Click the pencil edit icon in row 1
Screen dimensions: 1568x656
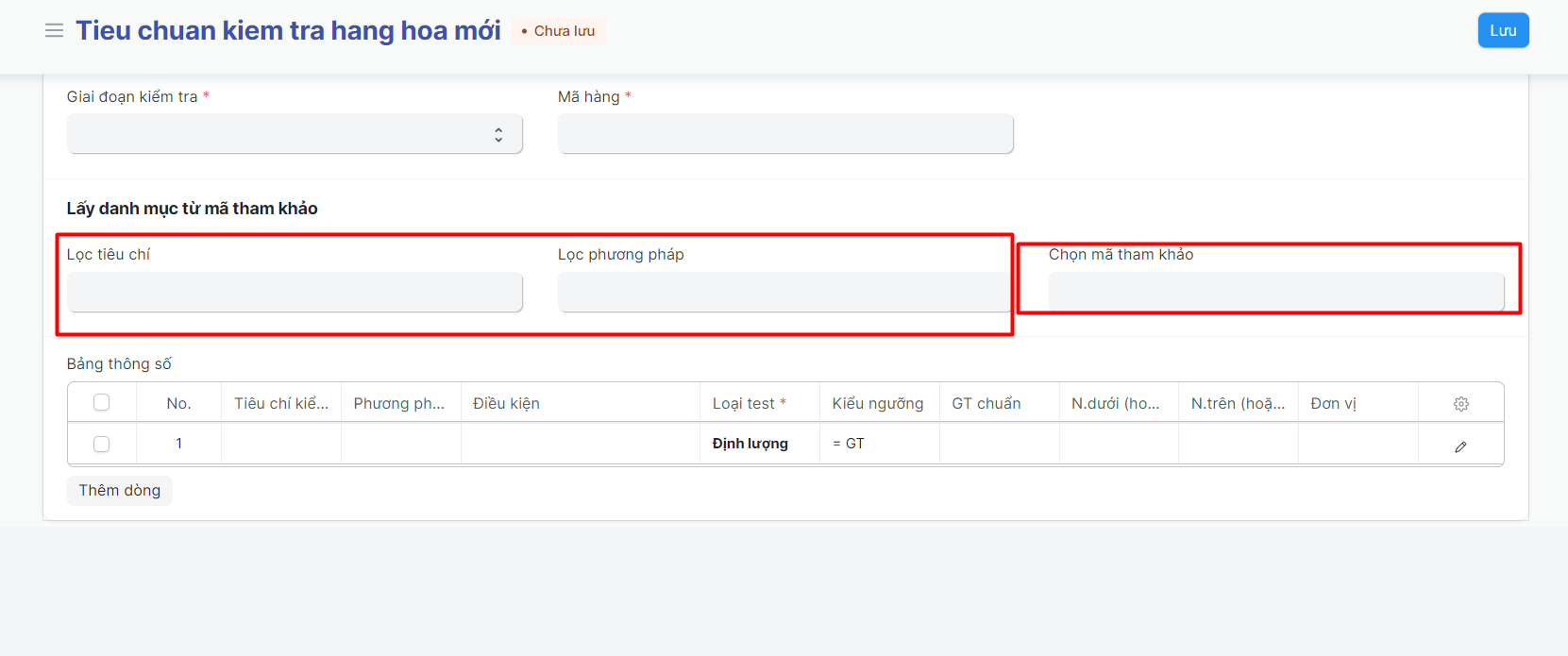click(x=1460, y=446)
